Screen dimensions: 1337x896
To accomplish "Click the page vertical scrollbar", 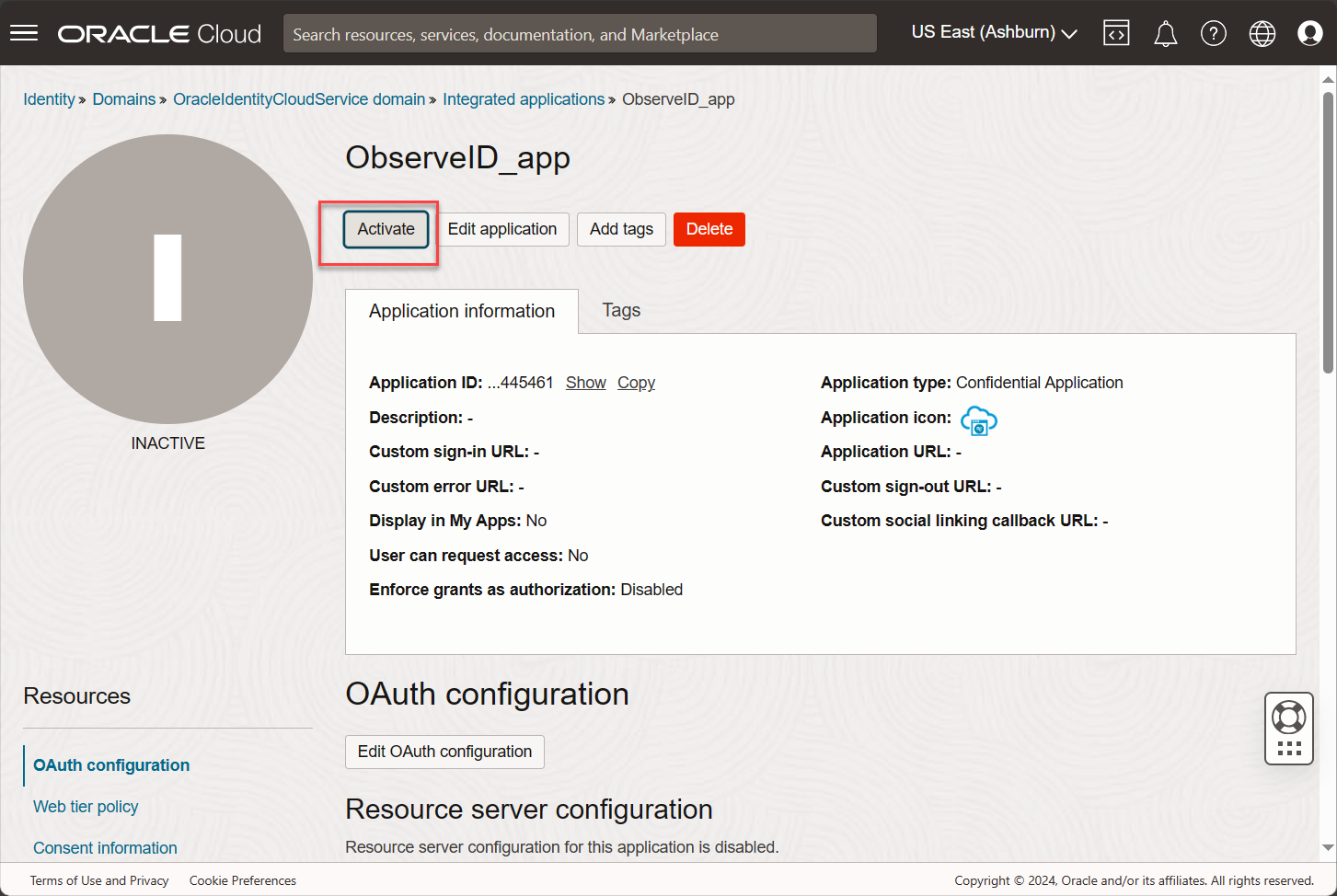I will (x=1328, y=230).
